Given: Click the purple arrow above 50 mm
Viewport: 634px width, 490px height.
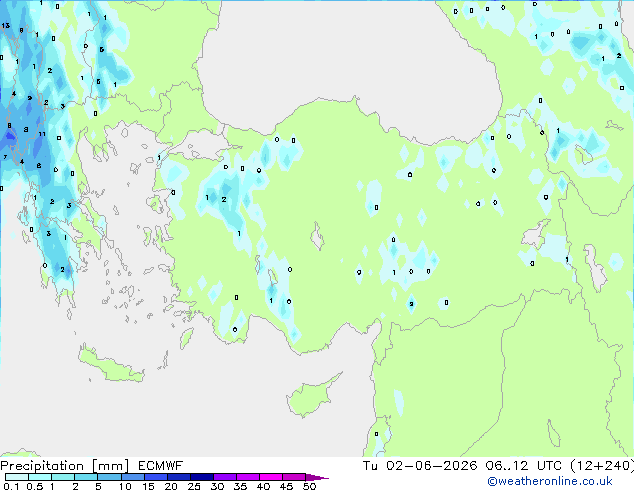Looking at the screenshot, I should tap(317, 477).
